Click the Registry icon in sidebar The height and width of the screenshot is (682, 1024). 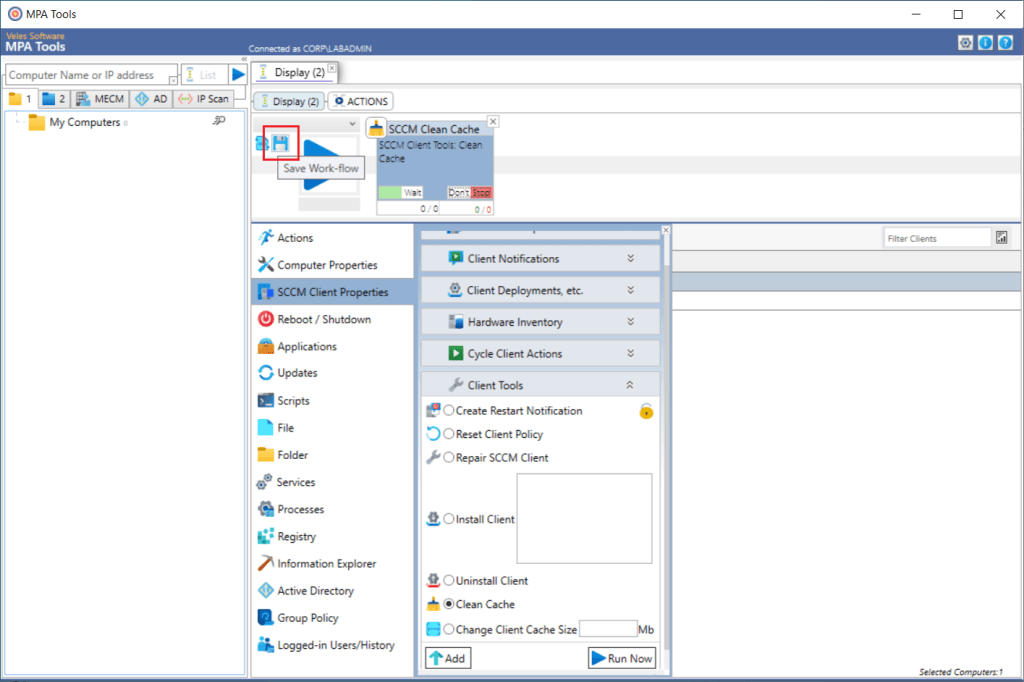pos(266,536)
